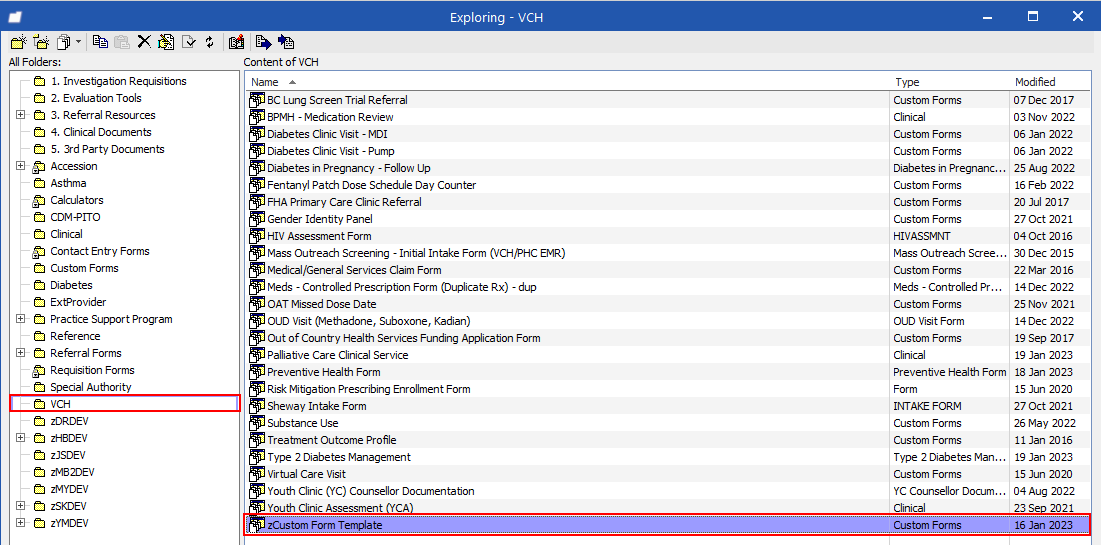Select Risk Mitigation Prescribing Enrollment Form

[369, 389]
